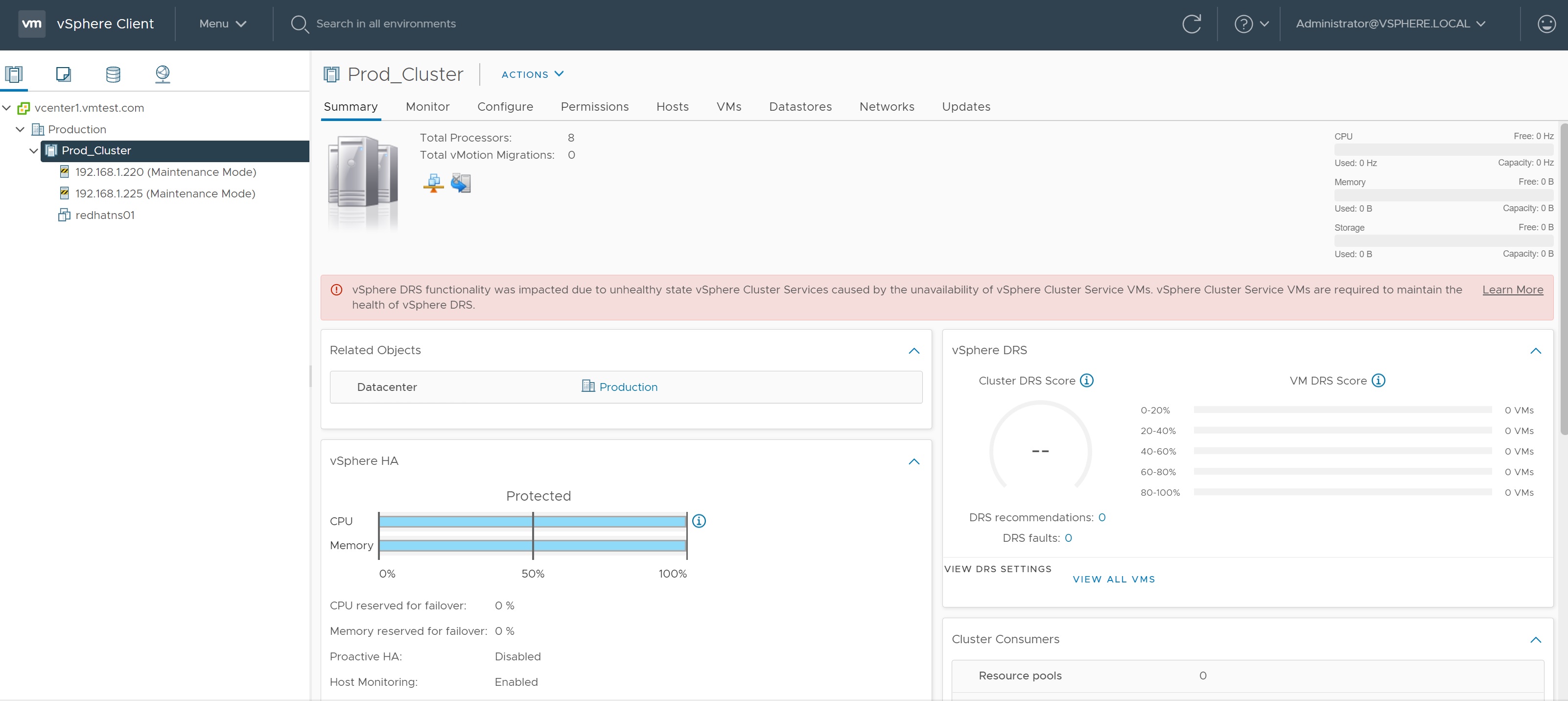Collapse the Related Objects panel
This screenshot has height=701, width=1568.
pos(913,351)
